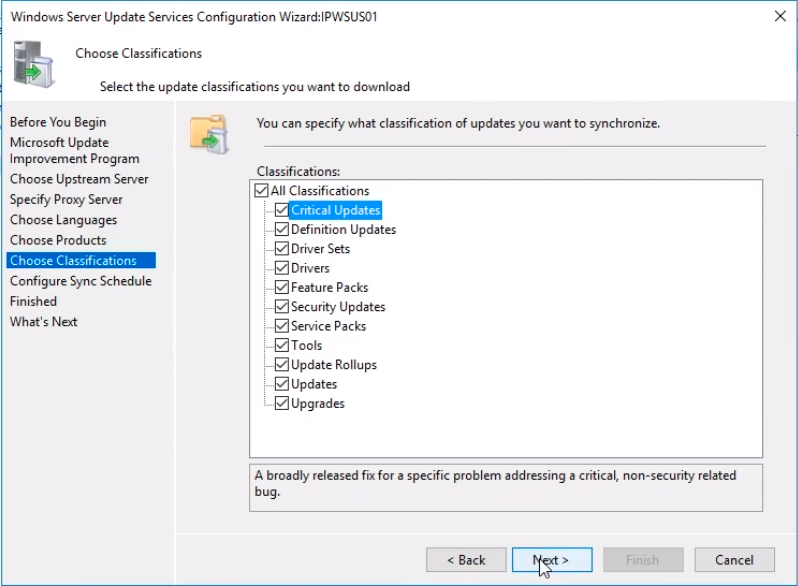This screenshot has height=586, width=798.
Task: Toggle the Update Rollups checkbox
Action: pos(281,365)
